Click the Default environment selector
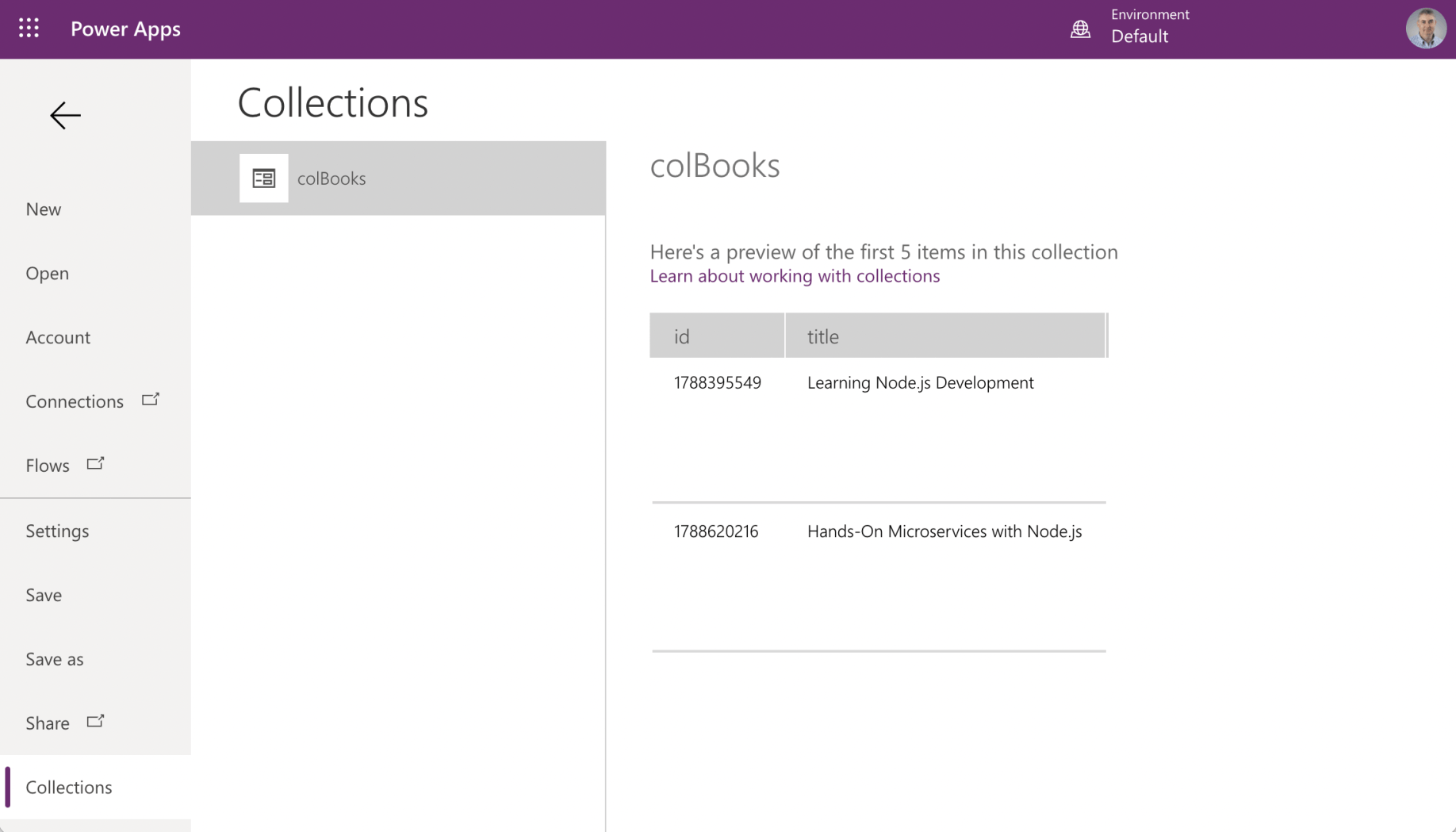This screenshot has width=1456, height=832. point(1140,36)
